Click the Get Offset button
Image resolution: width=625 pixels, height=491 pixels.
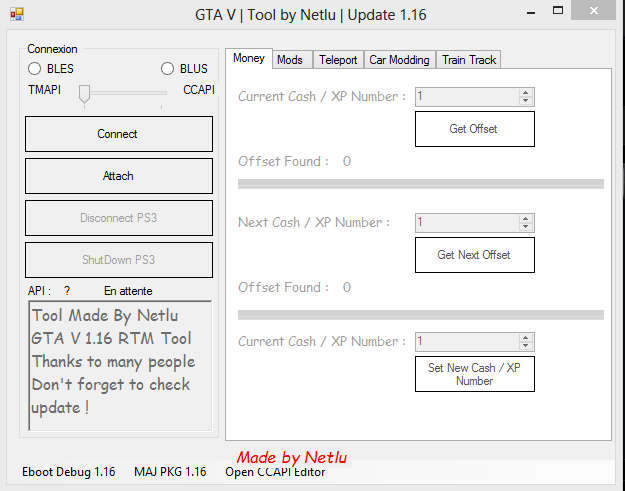coord(475,129)
